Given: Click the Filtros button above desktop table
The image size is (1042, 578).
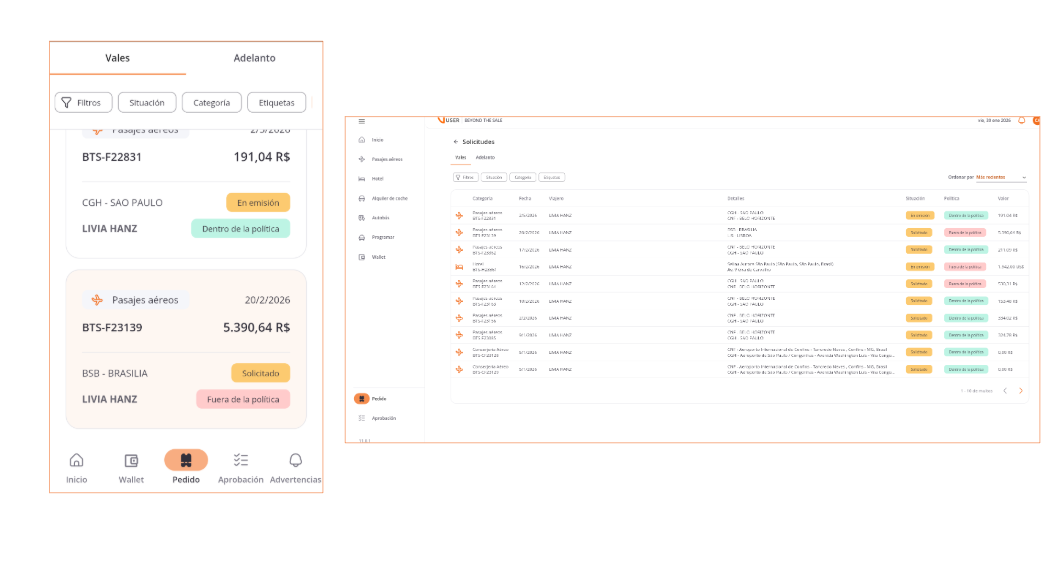Looking at the screenshot, I should pyautogui.click(x=464, y=177).
